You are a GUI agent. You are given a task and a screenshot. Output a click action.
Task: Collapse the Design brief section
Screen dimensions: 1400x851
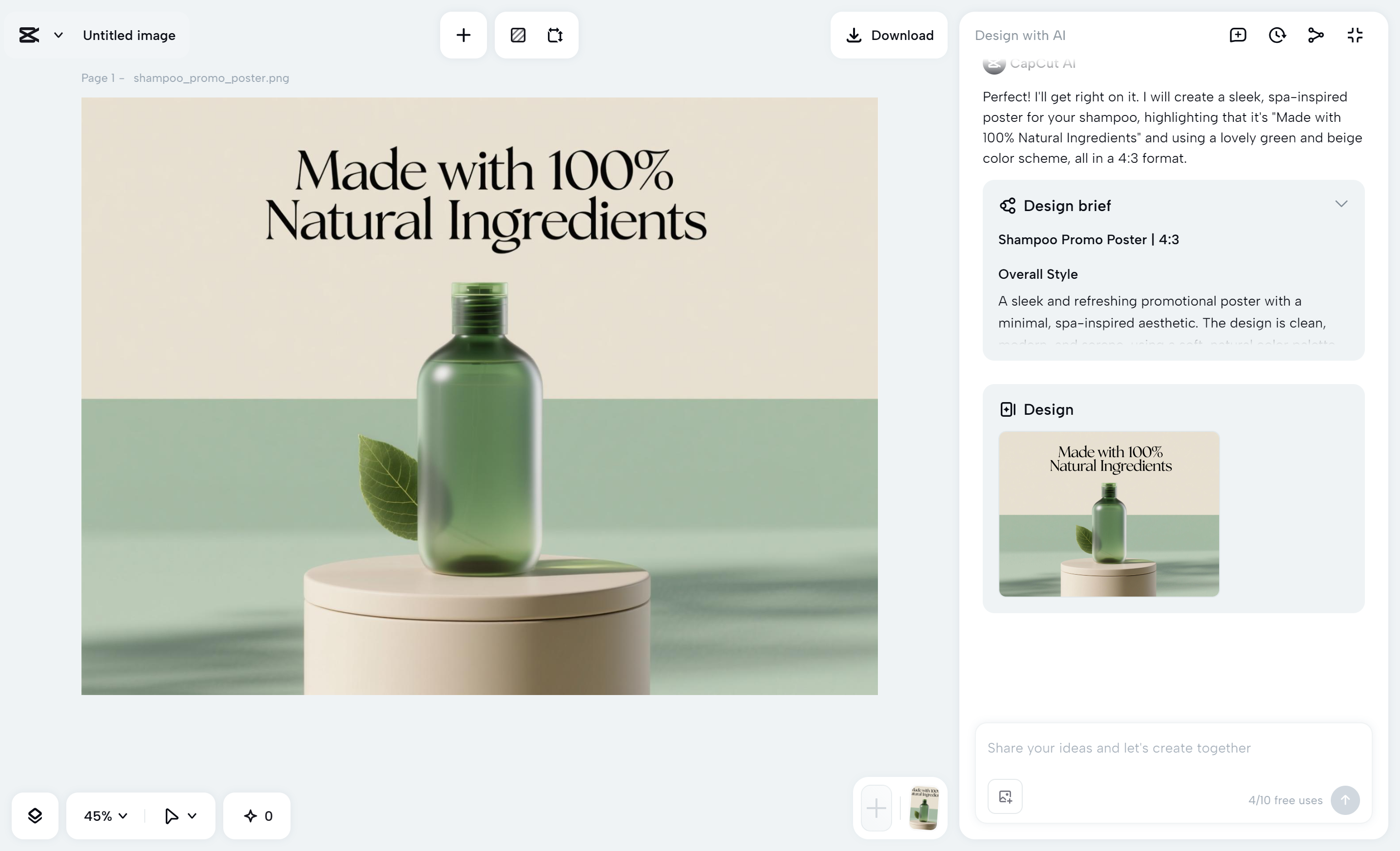[1341, 204]
